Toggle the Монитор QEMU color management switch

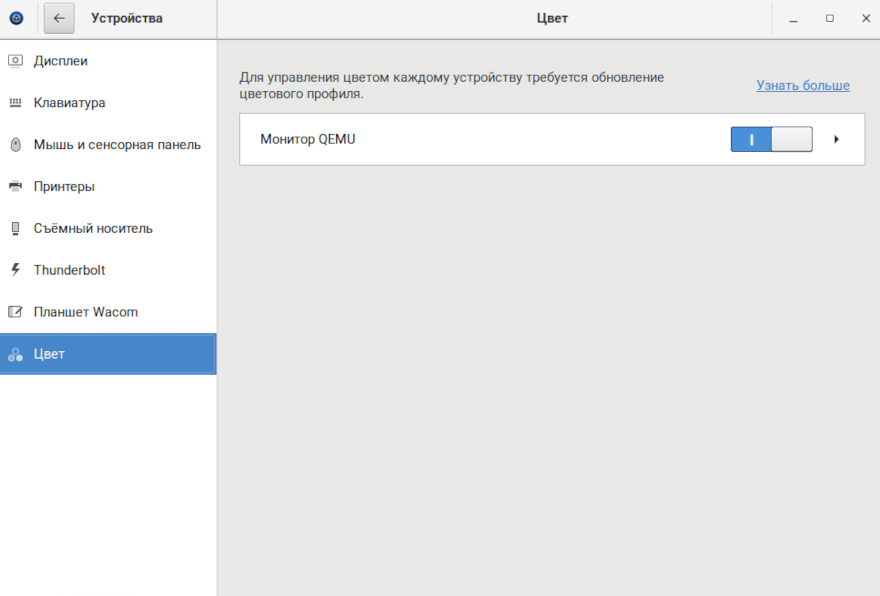[771, 140]
